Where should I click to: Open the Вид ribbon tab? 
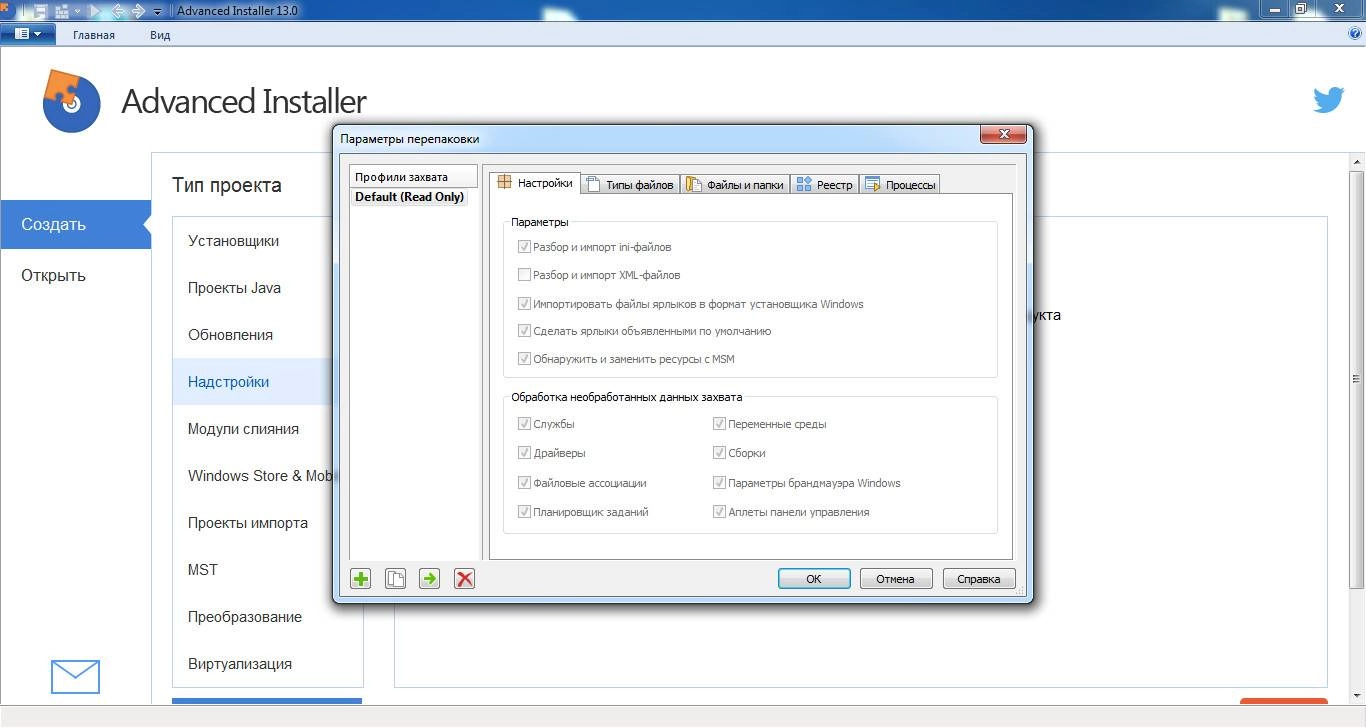pos(160,35)
